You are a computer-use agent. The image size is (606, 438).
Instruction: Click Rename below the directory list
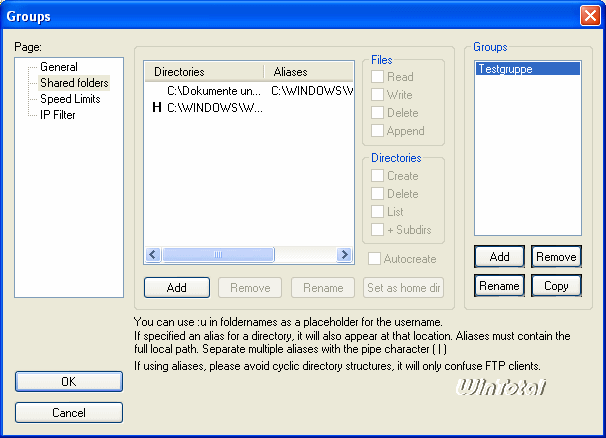(x=323, y=288)
